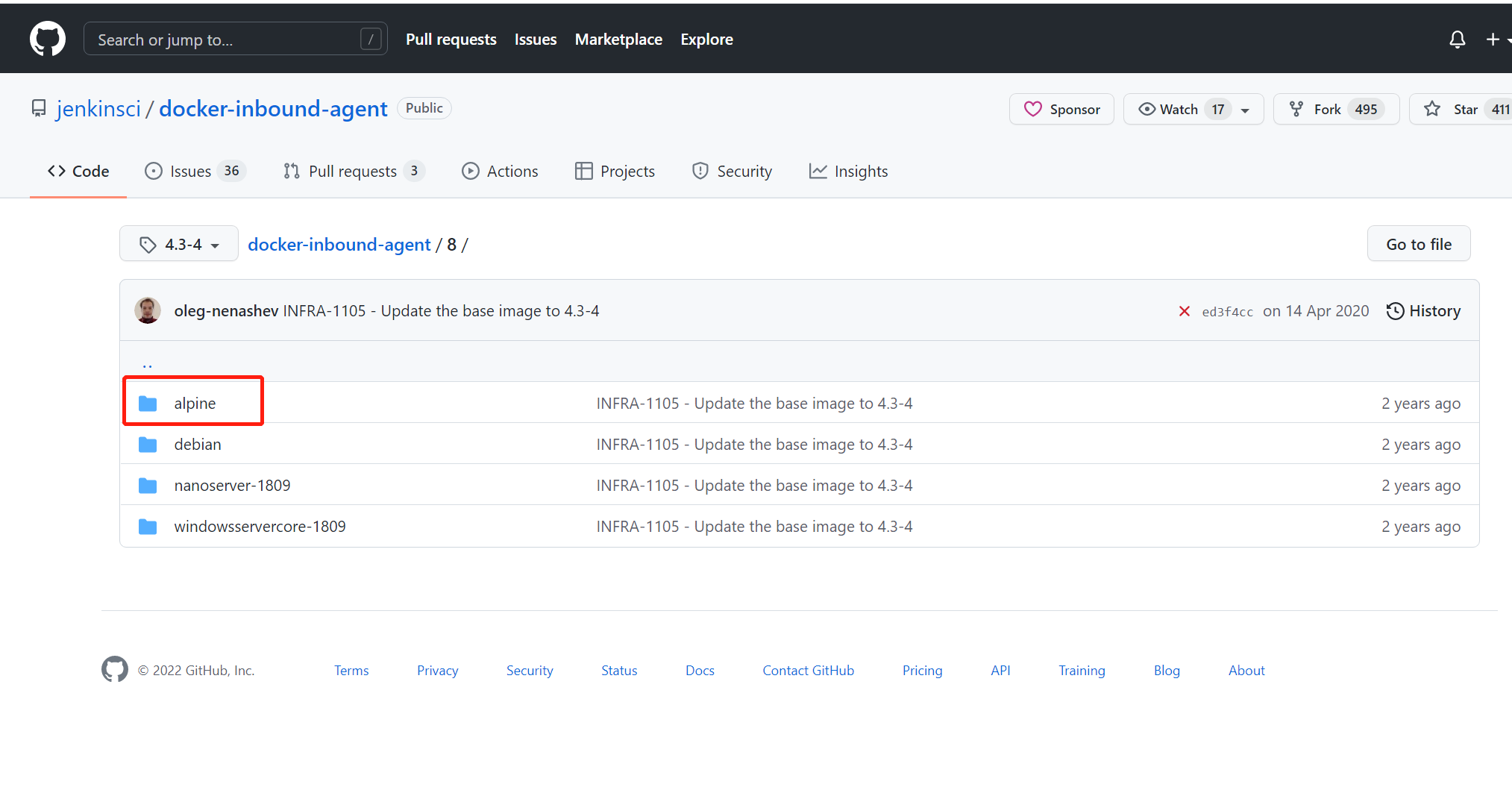The height and width of the screenshot is (796, 1512).
Task: Click the GitHub logo
Action: coord(47,38)
